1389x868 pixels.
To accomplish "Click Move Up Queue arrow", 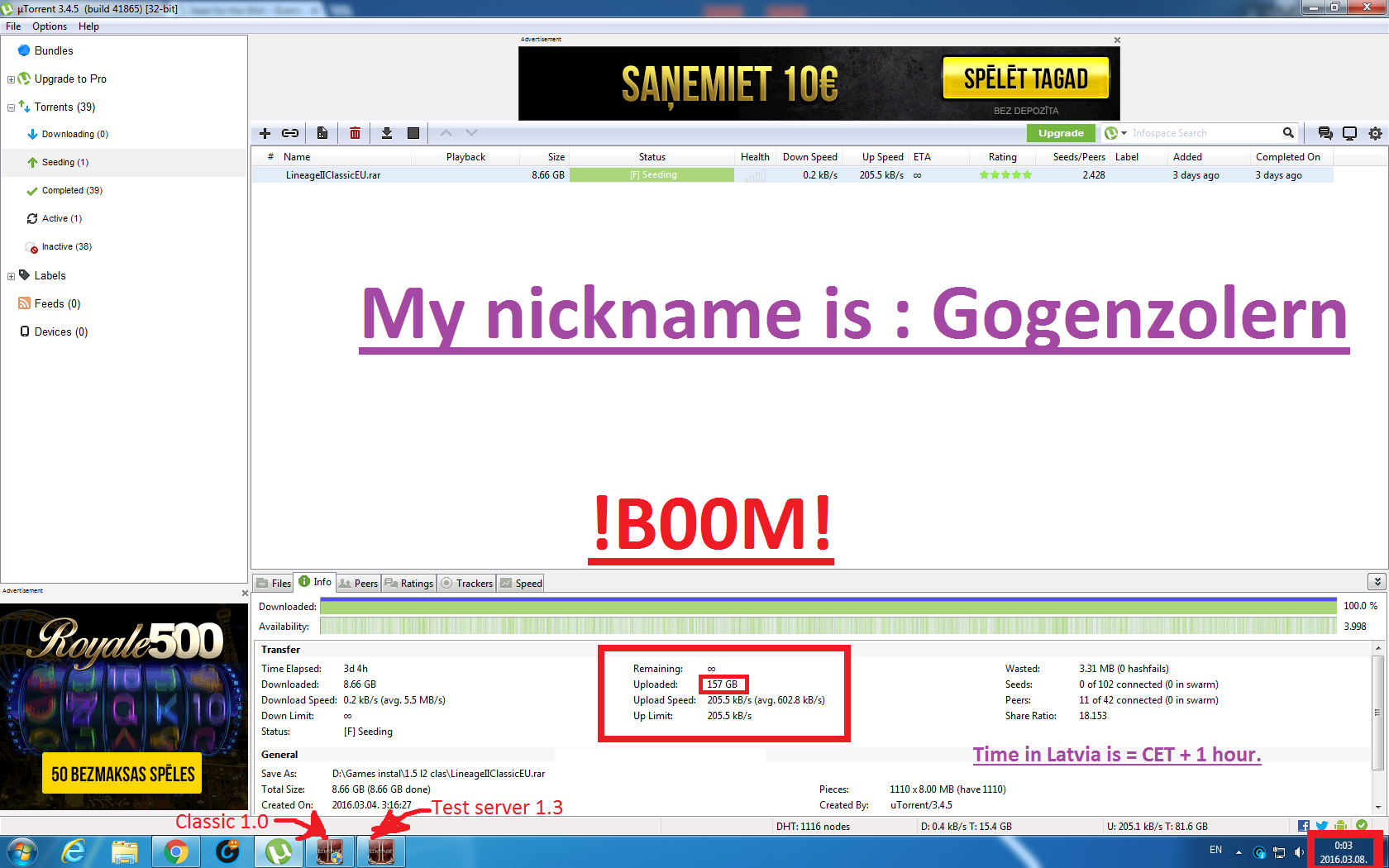I will click(x=446, y=132).
